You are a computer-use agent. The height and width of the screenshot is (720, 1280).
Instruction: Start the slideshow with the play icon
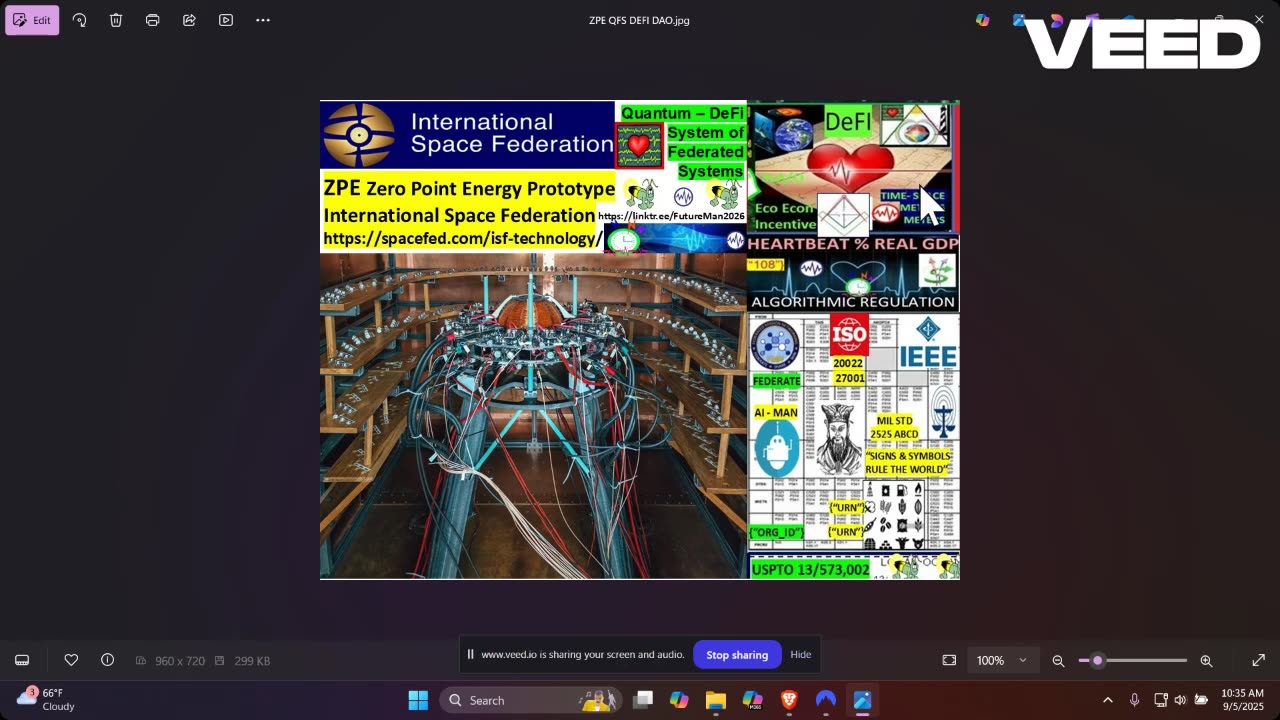coord(226,20)
